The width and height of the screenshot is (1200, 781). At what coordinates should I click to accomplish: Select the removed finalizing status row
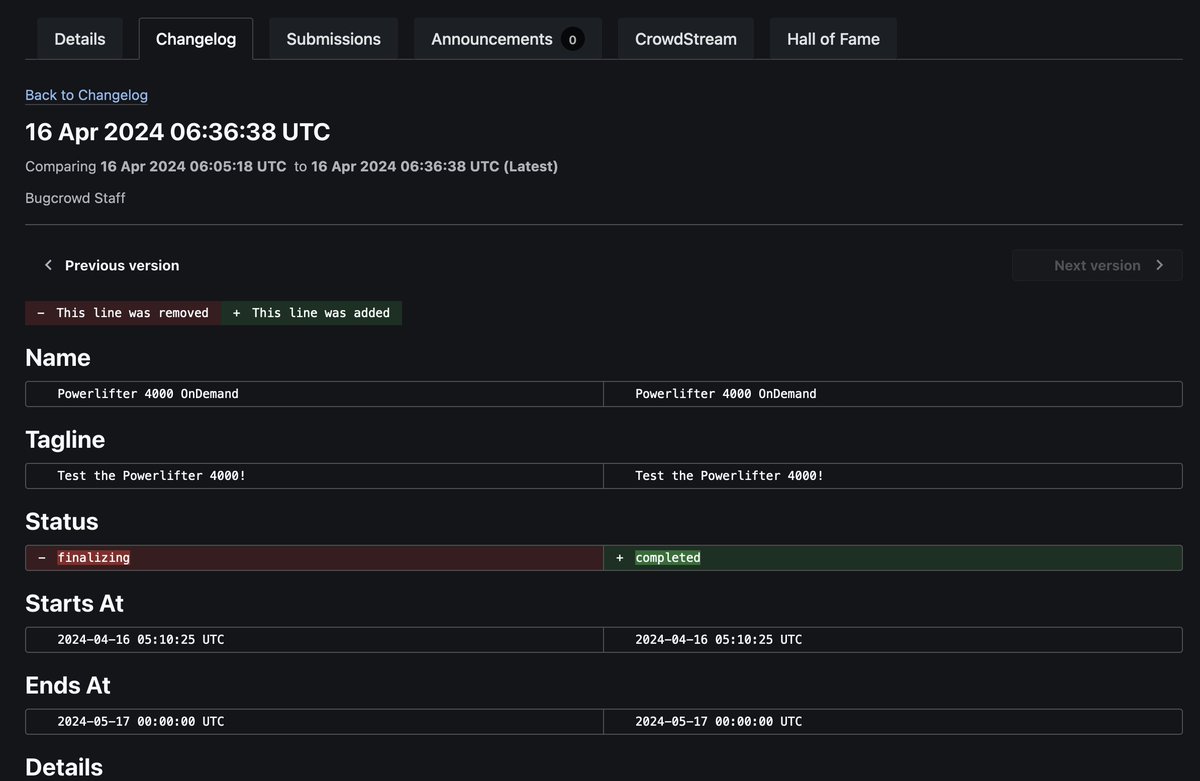click(314, 557)
